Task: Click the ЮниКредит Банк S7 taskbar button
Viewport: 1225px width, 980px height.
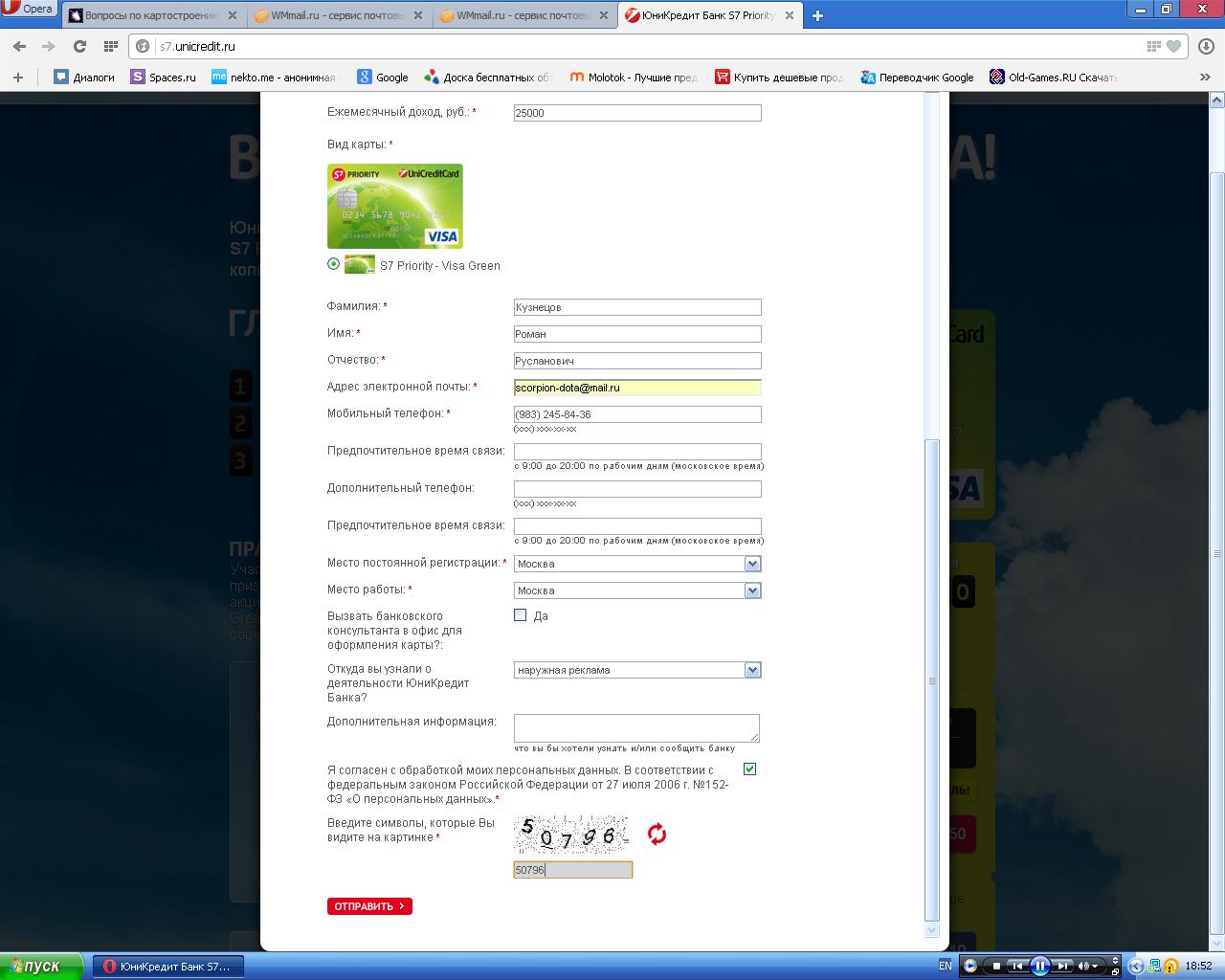Action: point(167,967)
